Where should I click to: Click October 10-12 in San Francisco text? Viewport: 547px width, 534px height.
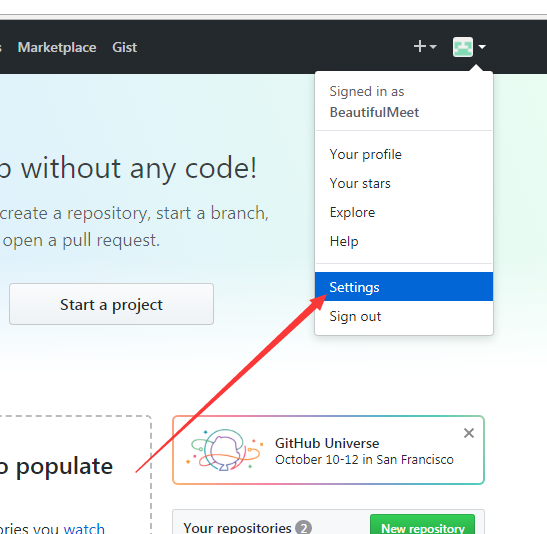364,459
